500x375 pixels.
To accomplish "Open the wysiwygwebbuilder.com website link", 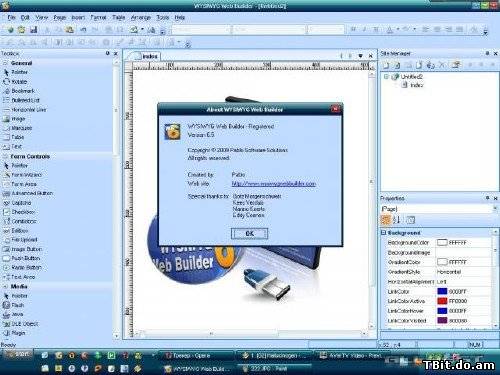I will pyautogui.click(x=273, y=184).
